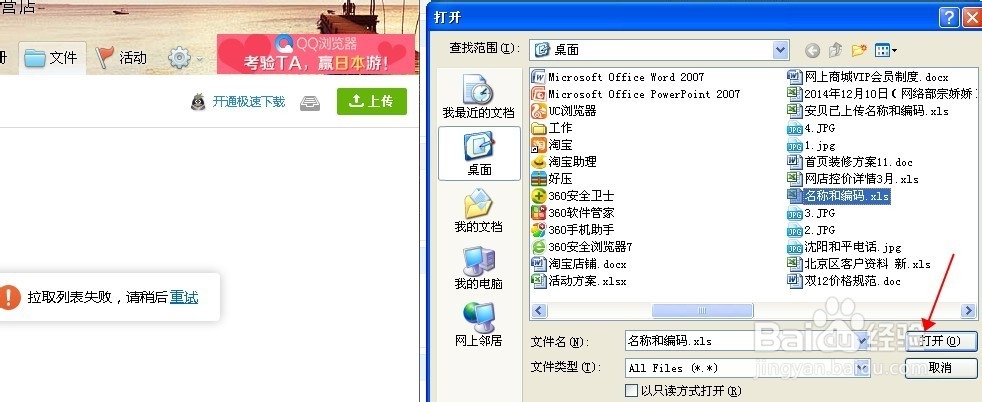Screen dimensions: 982x402
Task: Select 我的文档 in places bar
Action: pyautogui.click(x=478, y=210)
